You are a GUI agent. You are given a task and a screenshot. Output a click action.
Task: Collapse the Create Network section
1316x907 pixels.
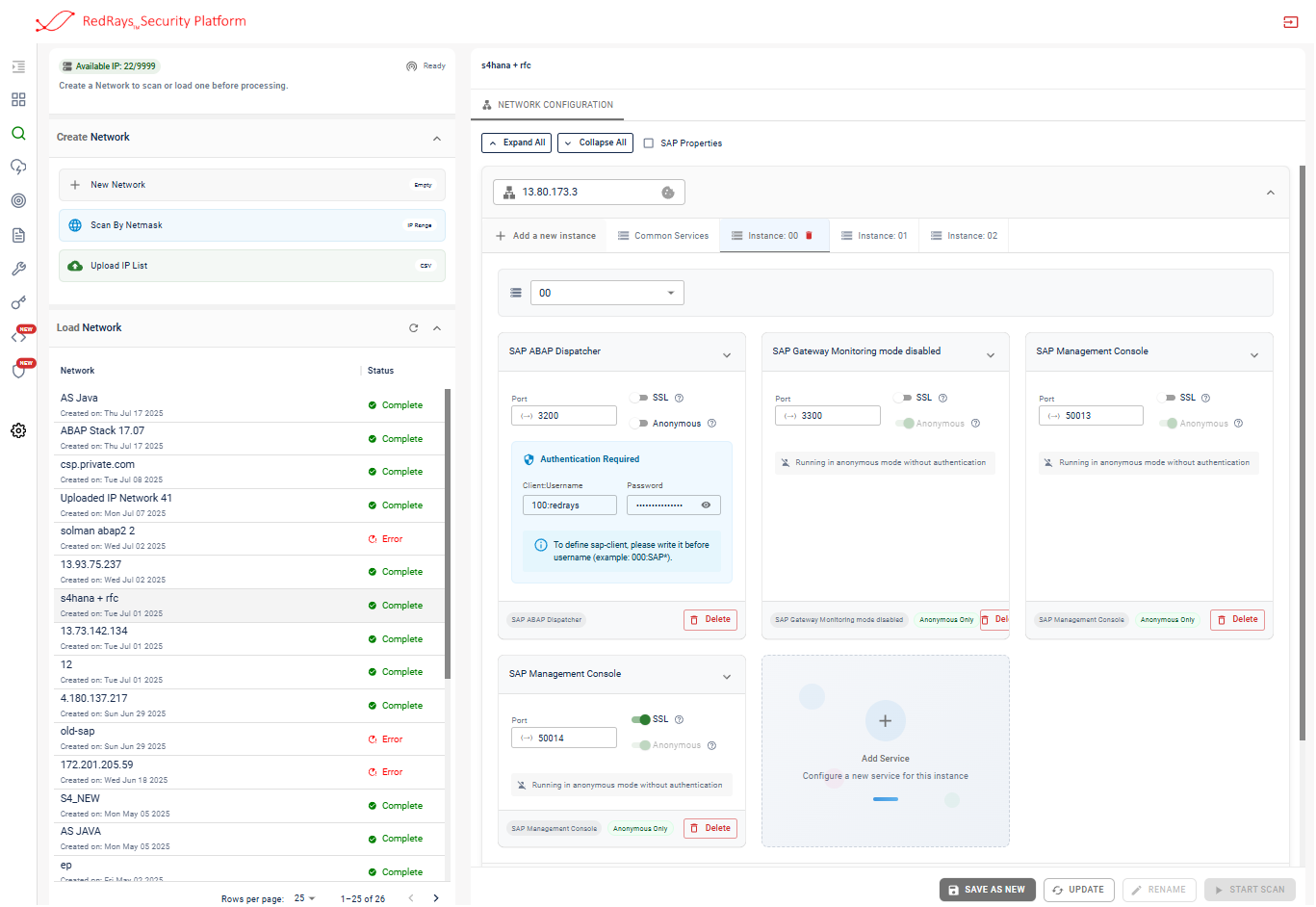pos(437,139)
